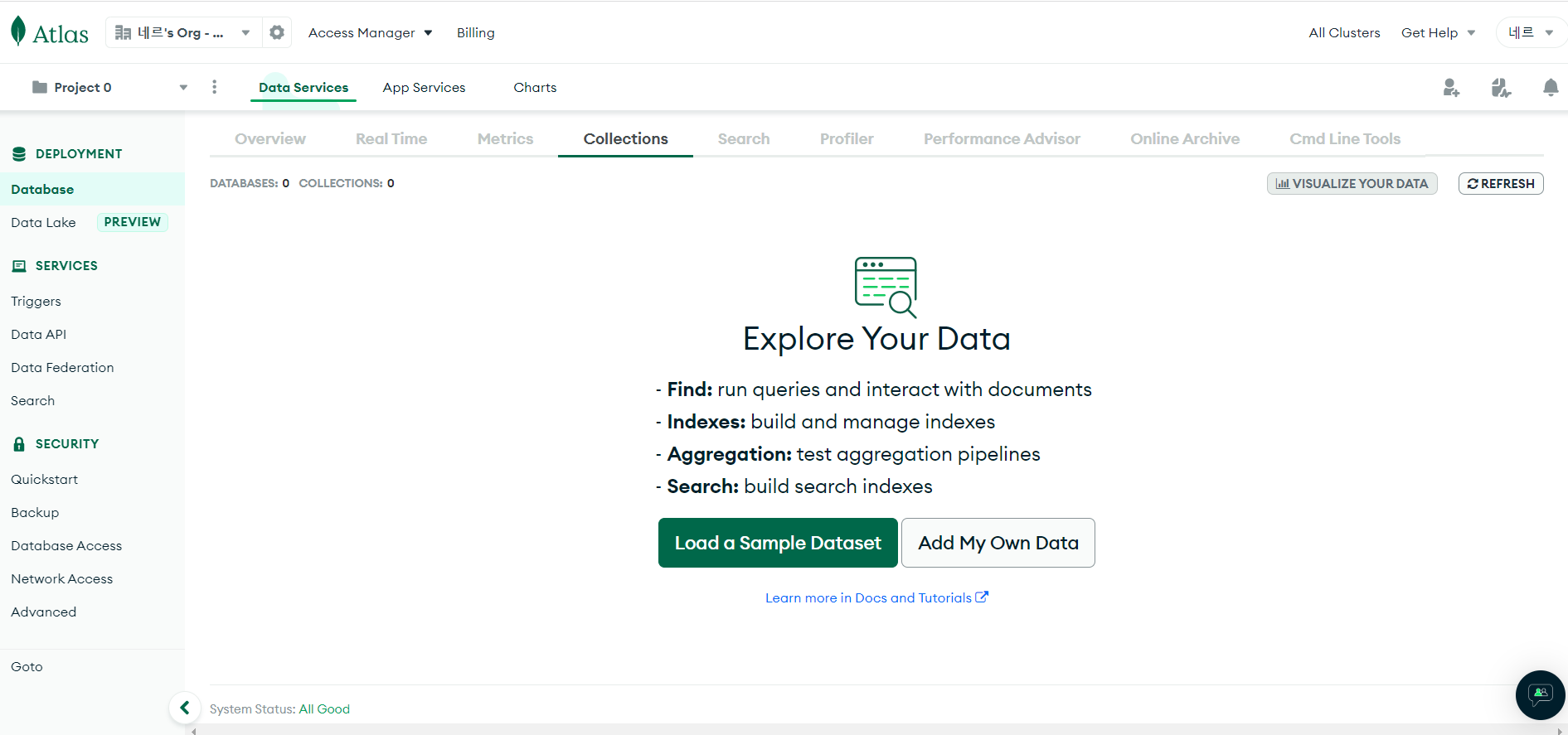Open the user account menu 네르
Image resolution: width=1568 pixels, height=735 pixels.
click(1531, 33)
